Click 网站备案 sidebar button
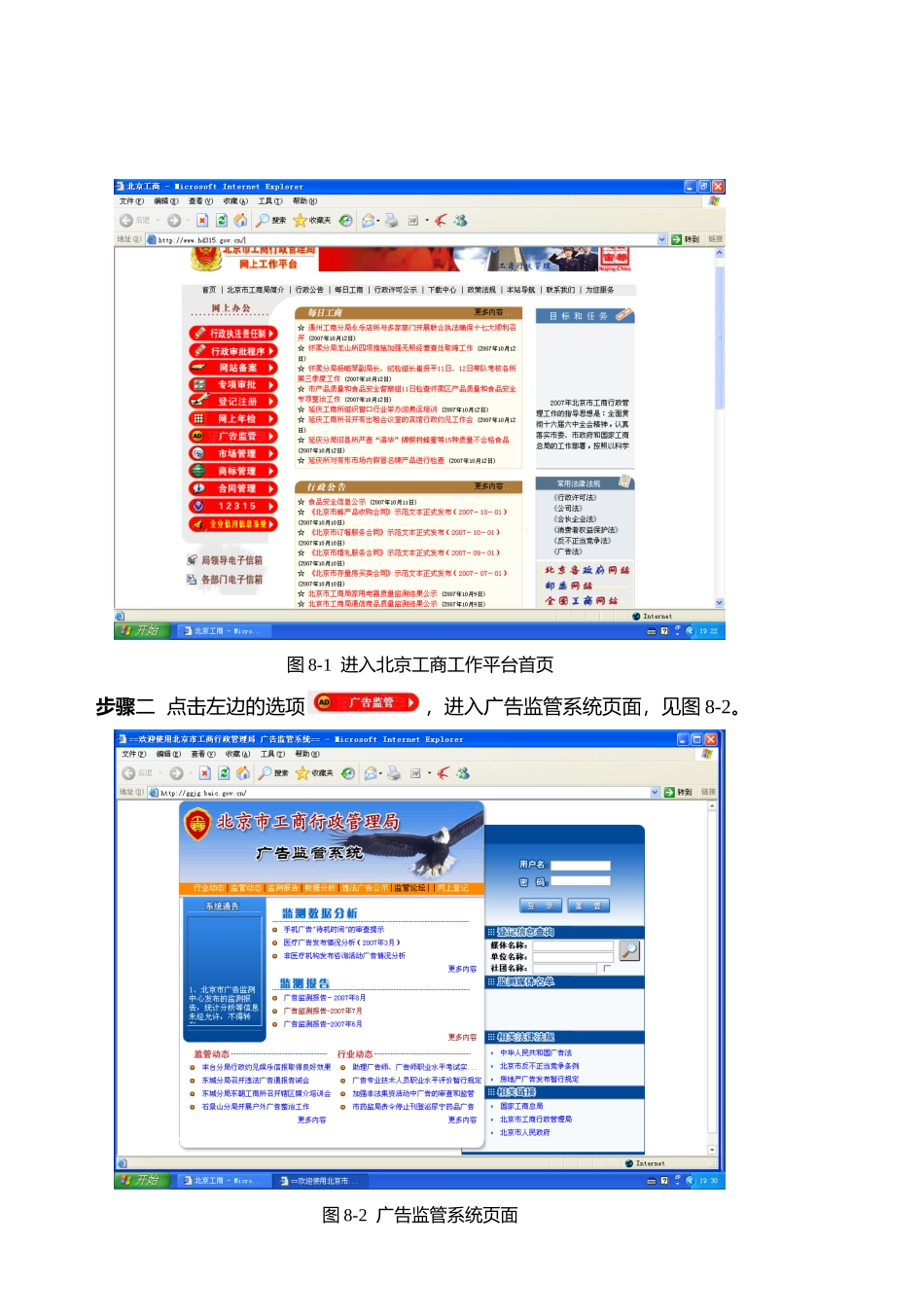The height and width of the screenshot is (1316, 924). point(233,368)
